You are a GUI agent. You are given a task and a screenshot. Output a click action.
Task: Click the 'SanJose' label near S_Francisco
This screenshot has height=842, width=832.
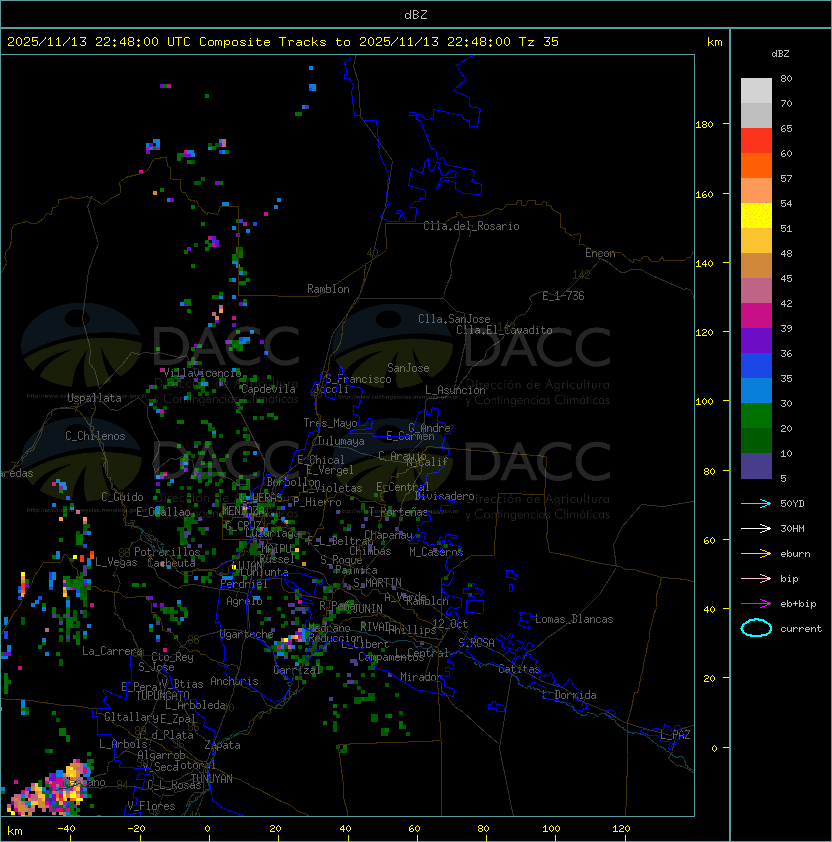[408, 368]
